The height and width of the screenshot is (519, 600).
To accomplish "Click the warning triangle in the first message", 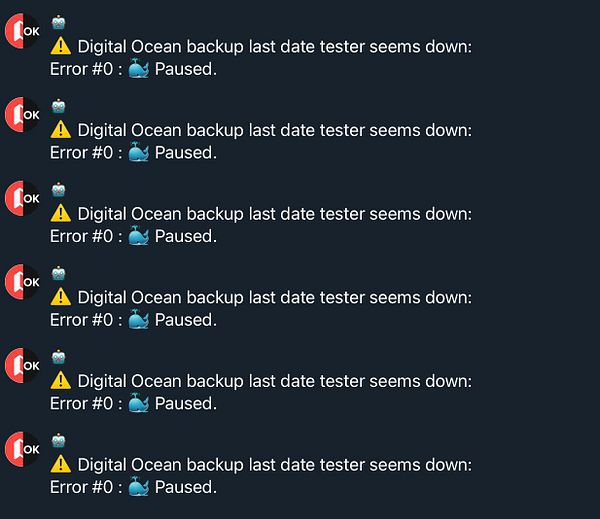I will click(60, 46).
